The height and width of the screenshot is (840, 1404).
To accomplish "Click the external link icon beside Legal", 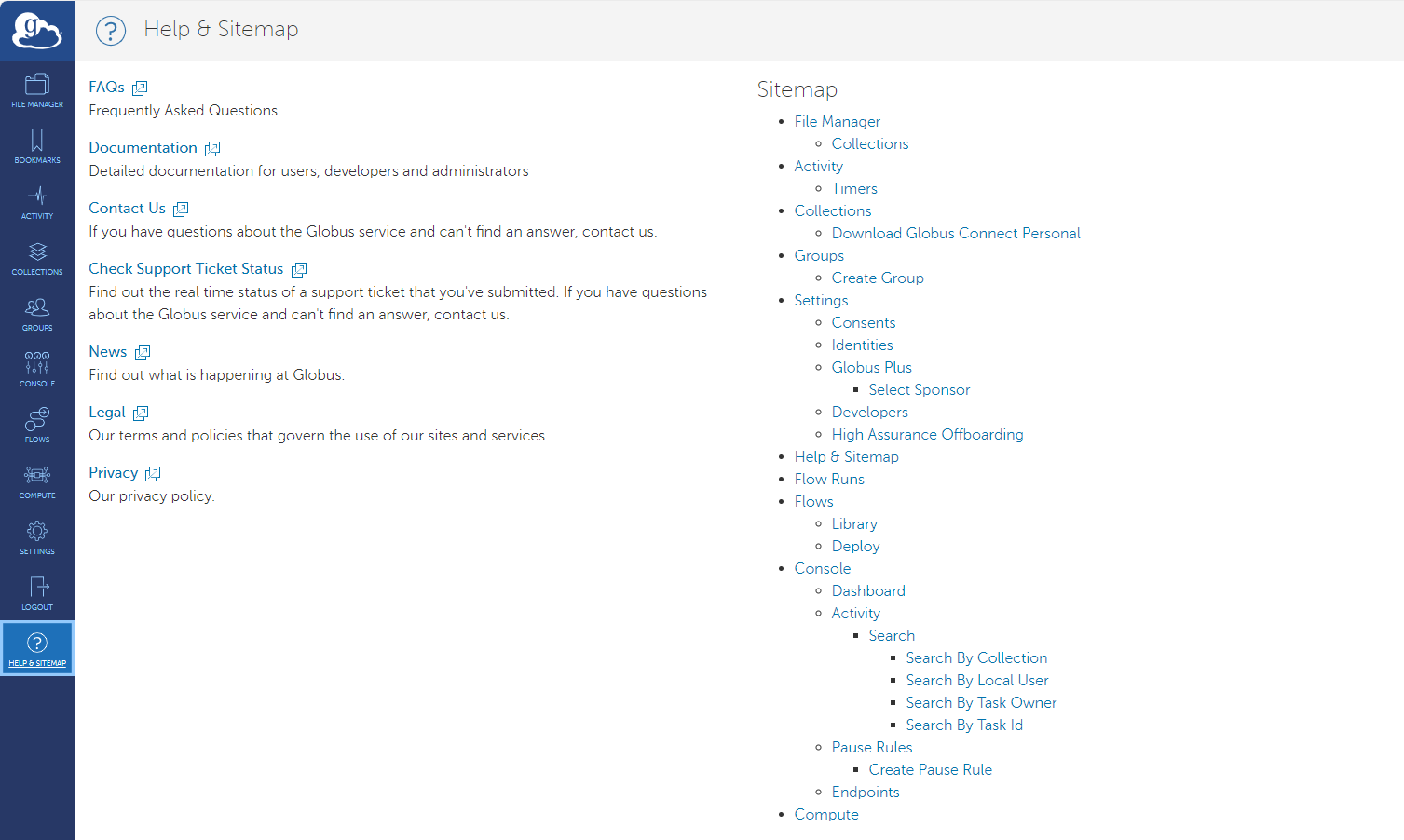I will coord(141,413).
